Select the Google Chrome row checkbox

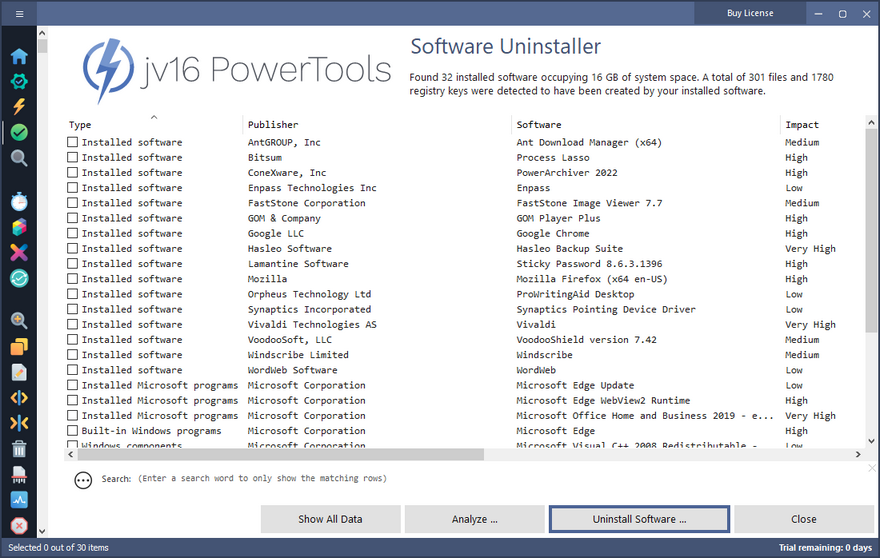pyautogui.click(x=72, y=233)
